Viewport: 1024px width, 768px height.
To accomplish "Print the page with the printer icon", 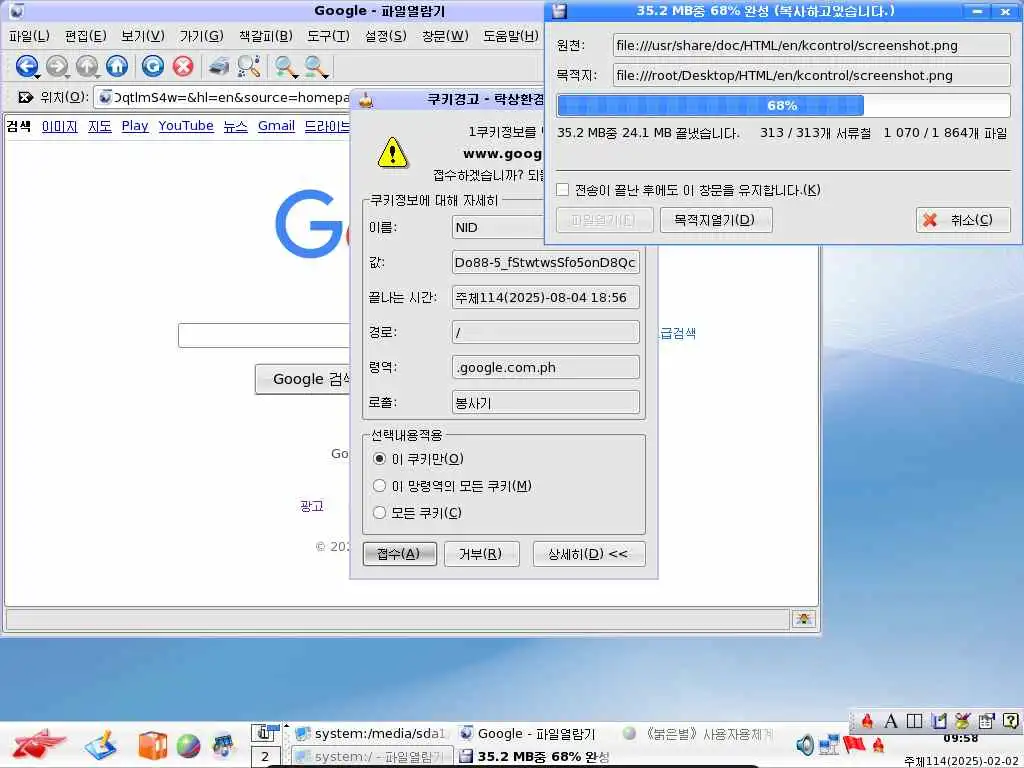I will click(x=219, y=65).
